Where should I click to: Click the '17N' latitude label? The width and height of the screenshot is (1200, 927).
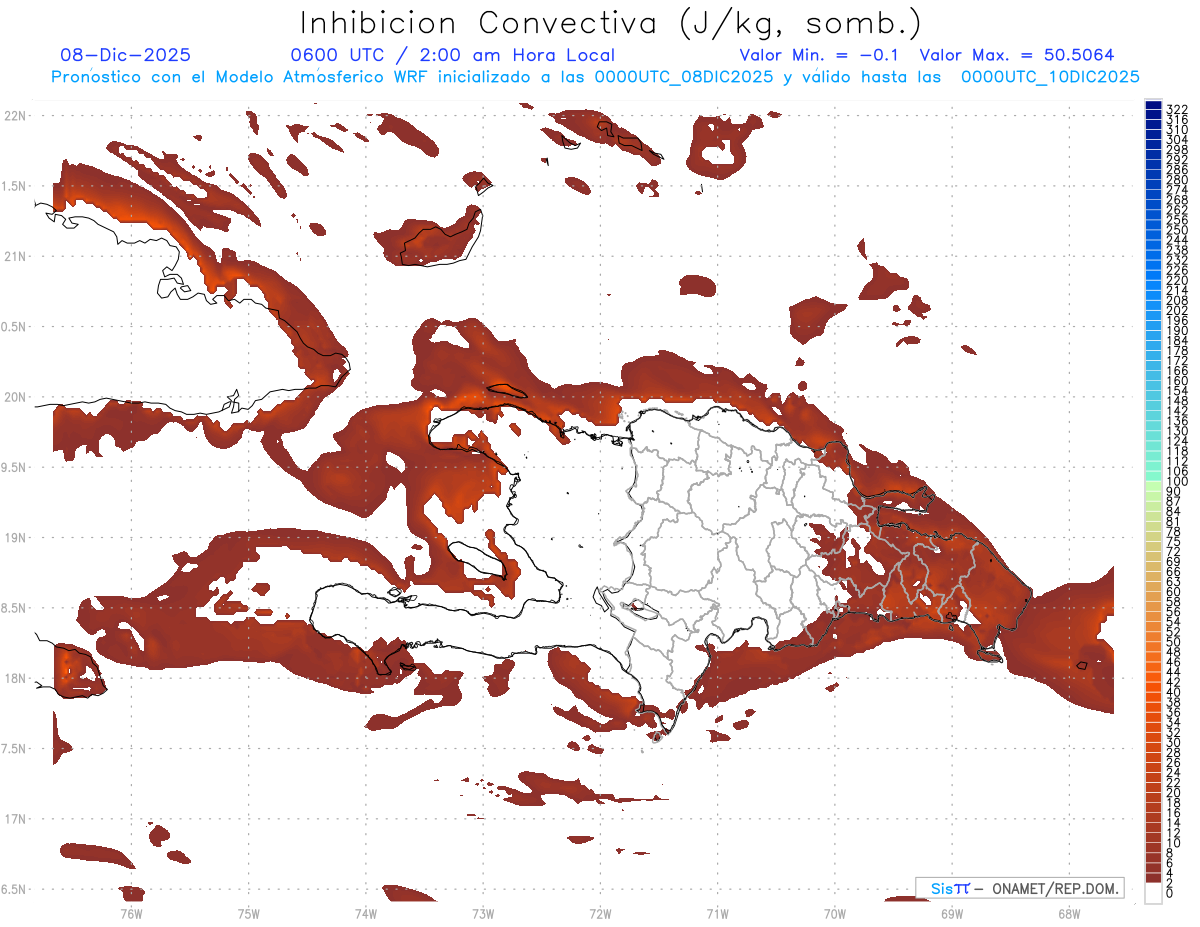click(14, 819)
